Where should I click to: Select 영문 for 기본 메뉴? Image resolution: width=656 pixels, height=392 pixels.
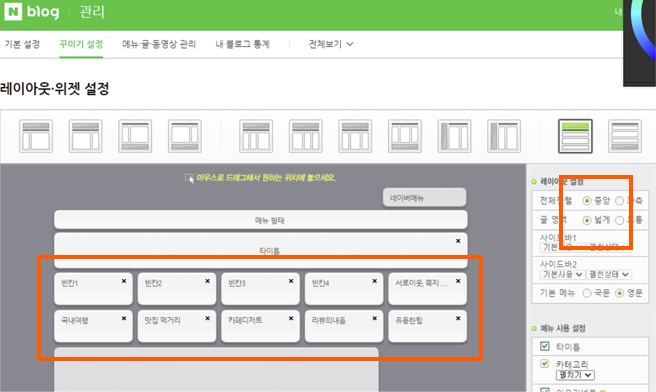pos(620,293)
